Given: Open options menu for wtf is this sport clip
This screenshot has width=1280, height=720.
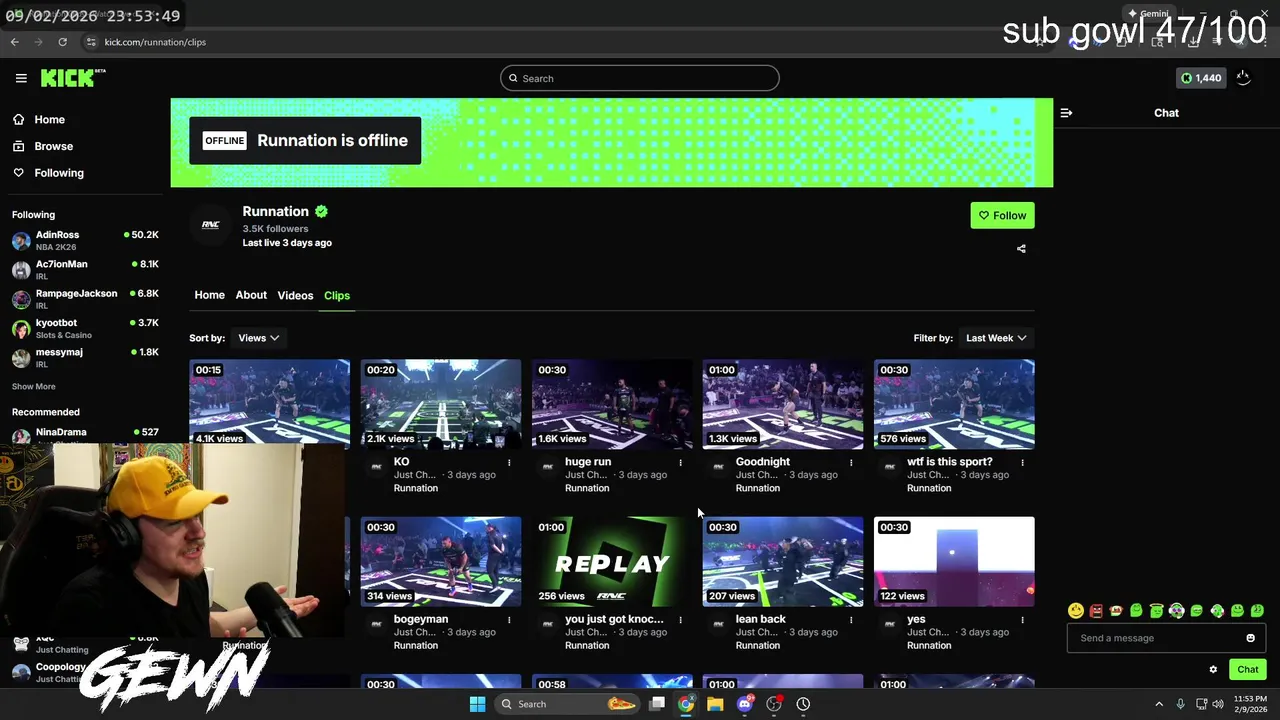Looking at the screenshot, I should pyautogui.click(x=1022, y=462).
